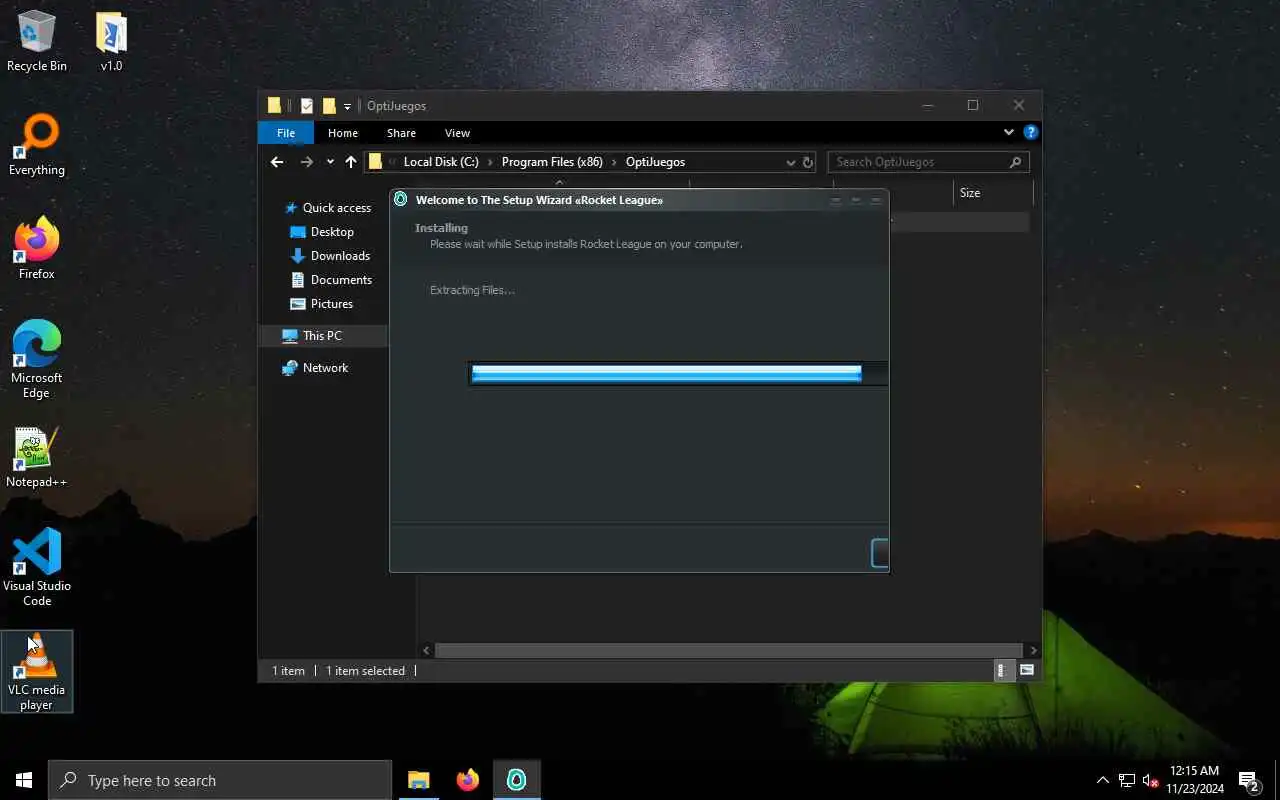Open File Explorer from the taskbar
Viewport: 1280px width, 800px height.
(x=418, y=780)
